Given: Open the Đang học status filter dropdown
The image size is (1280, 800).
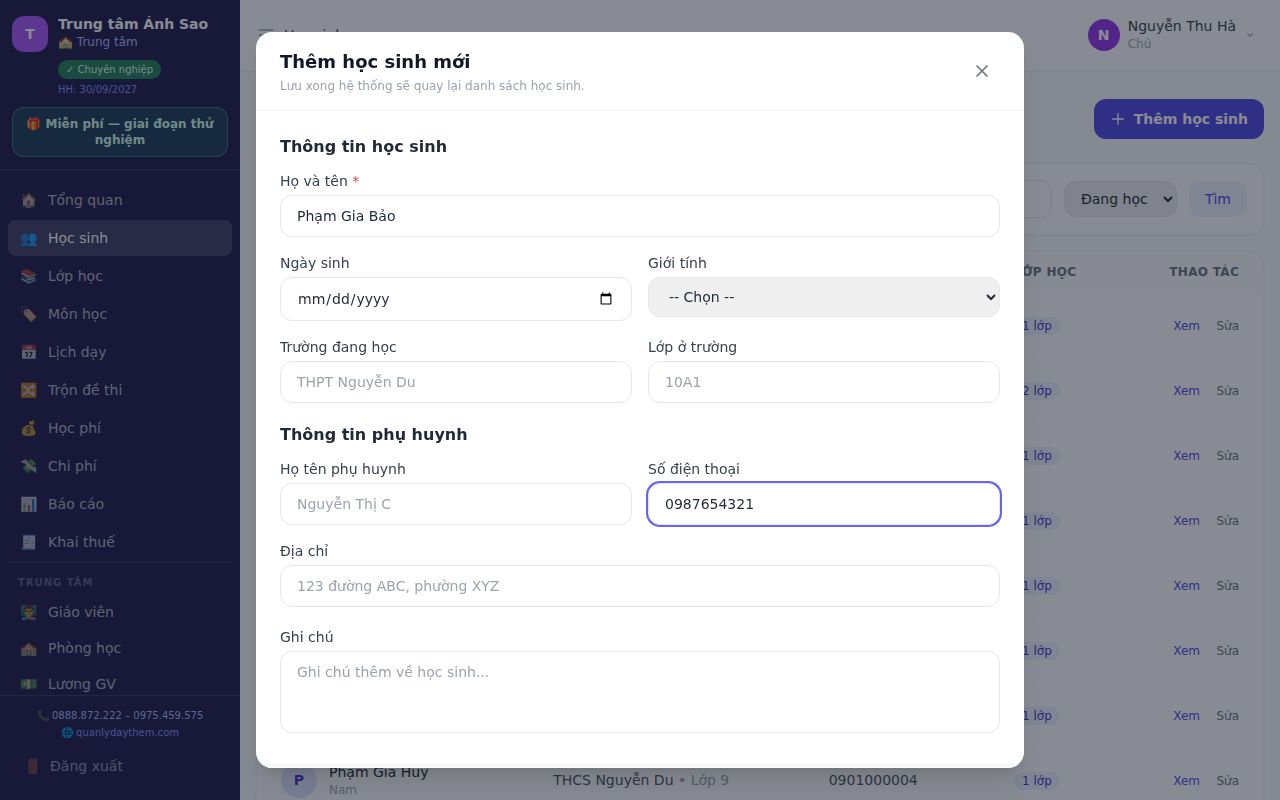Looking at the screenshot, I should coord(1120,199).
